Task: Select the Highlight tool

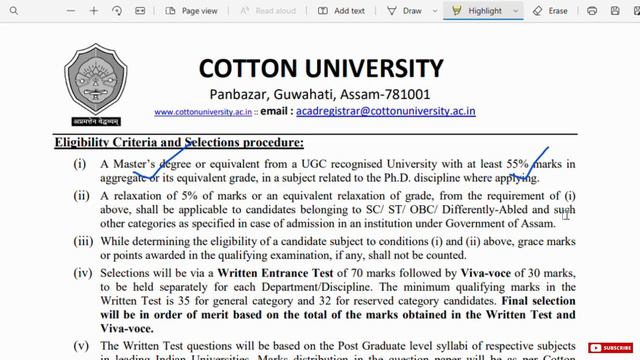Action: [477, 11]
